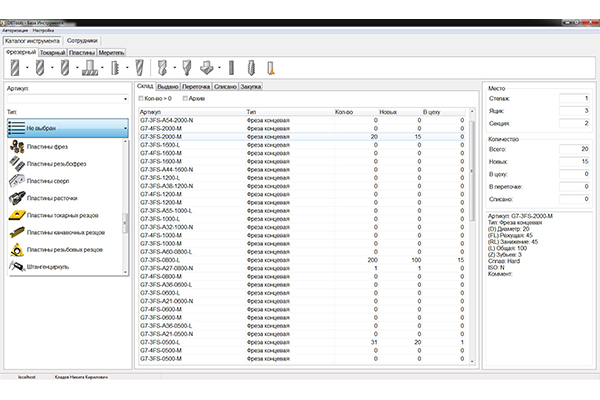The height and width of the screenshot is (400, 600).
Task: Open the Меритель tool tab
Action: 111,53
